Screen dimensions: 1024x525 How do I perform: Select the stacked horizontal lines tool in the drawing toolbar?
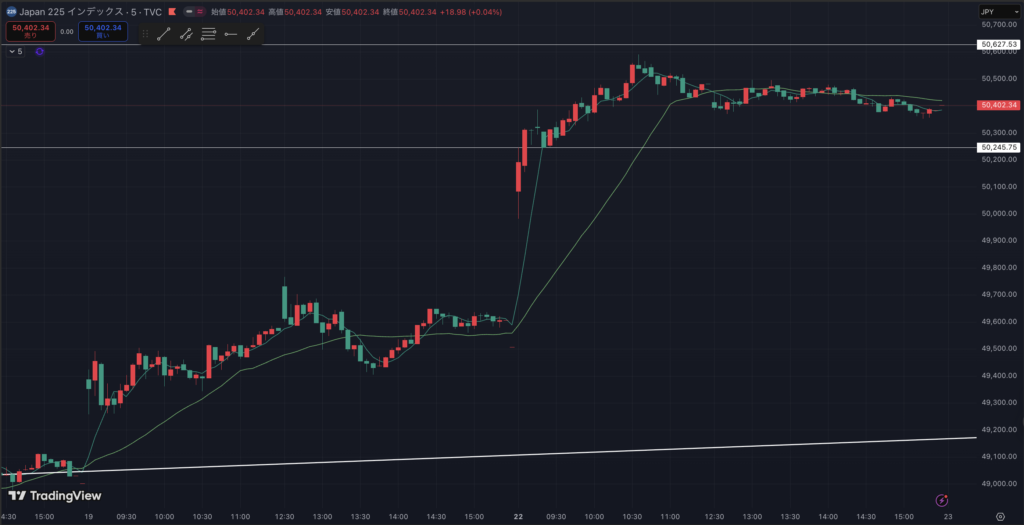[208, 34]
